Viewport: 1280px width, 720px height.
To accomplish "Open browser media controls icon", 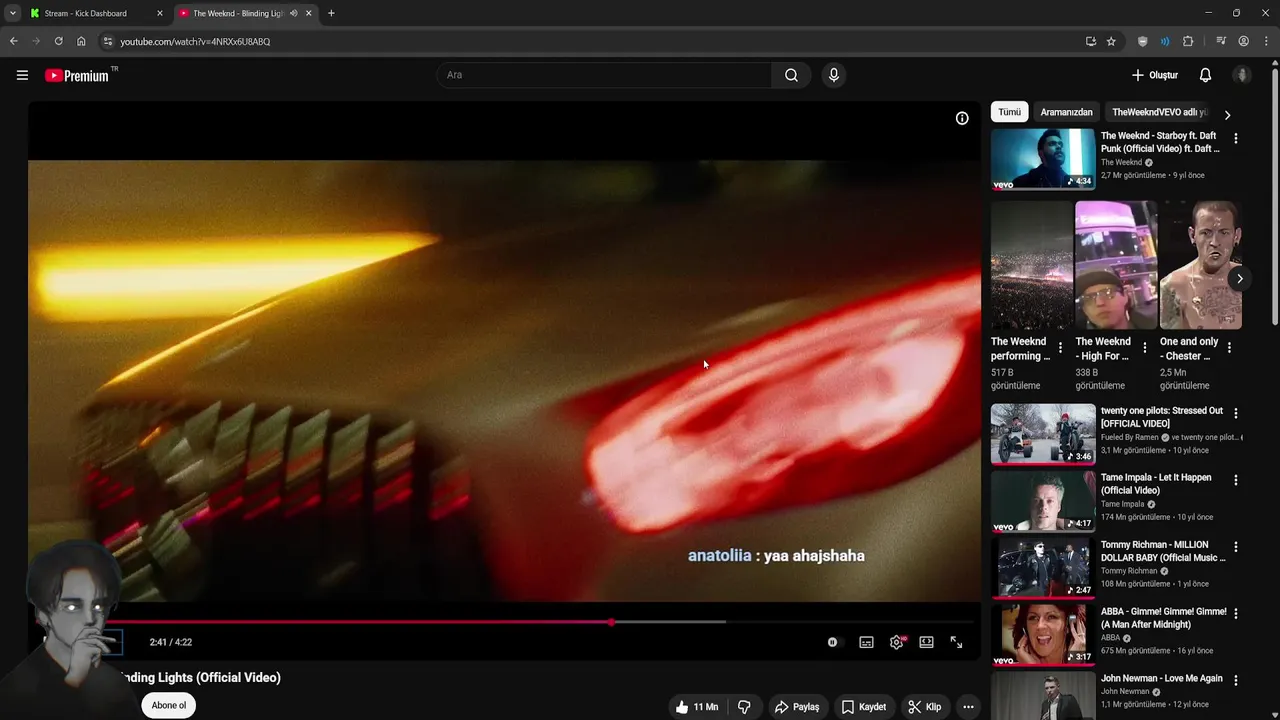I will [1221, 41].
